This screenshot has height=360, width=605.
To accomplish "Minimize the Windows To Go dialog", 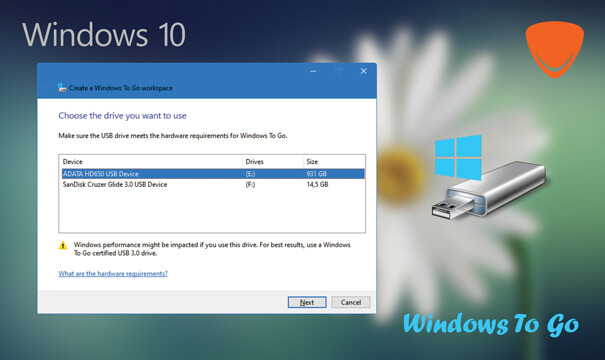I will click(x=313, y=71).
